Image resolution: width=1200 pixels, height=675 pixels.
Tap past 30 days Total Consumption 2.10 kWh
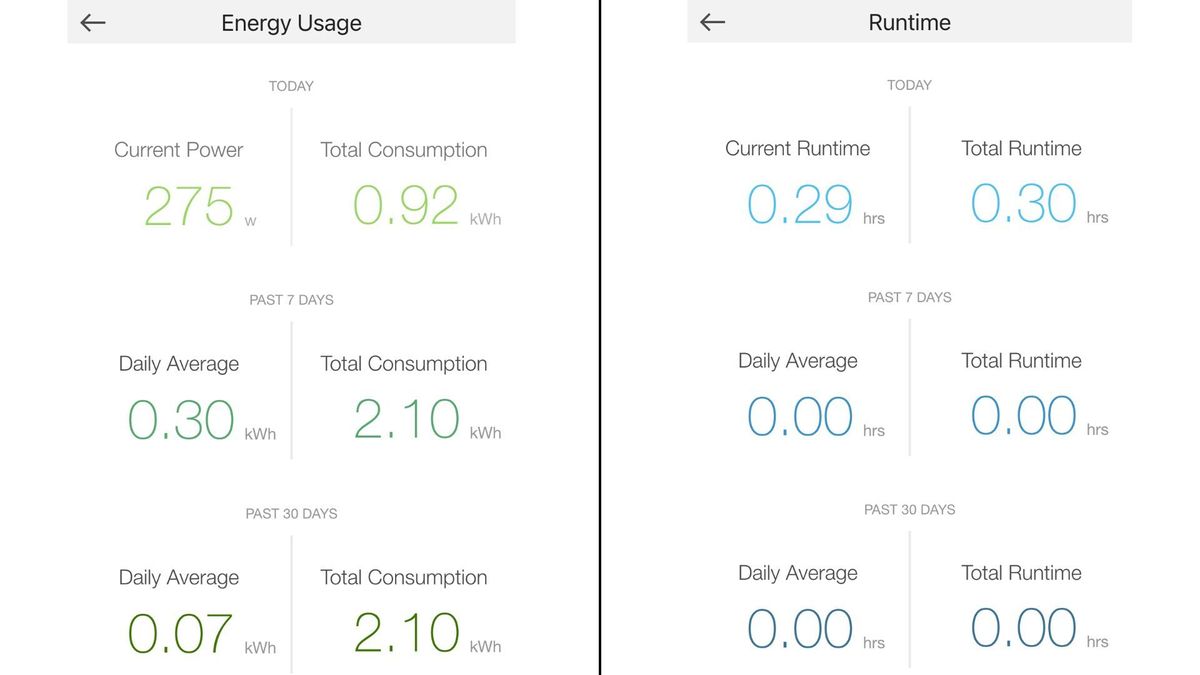[x=407, y=633]
